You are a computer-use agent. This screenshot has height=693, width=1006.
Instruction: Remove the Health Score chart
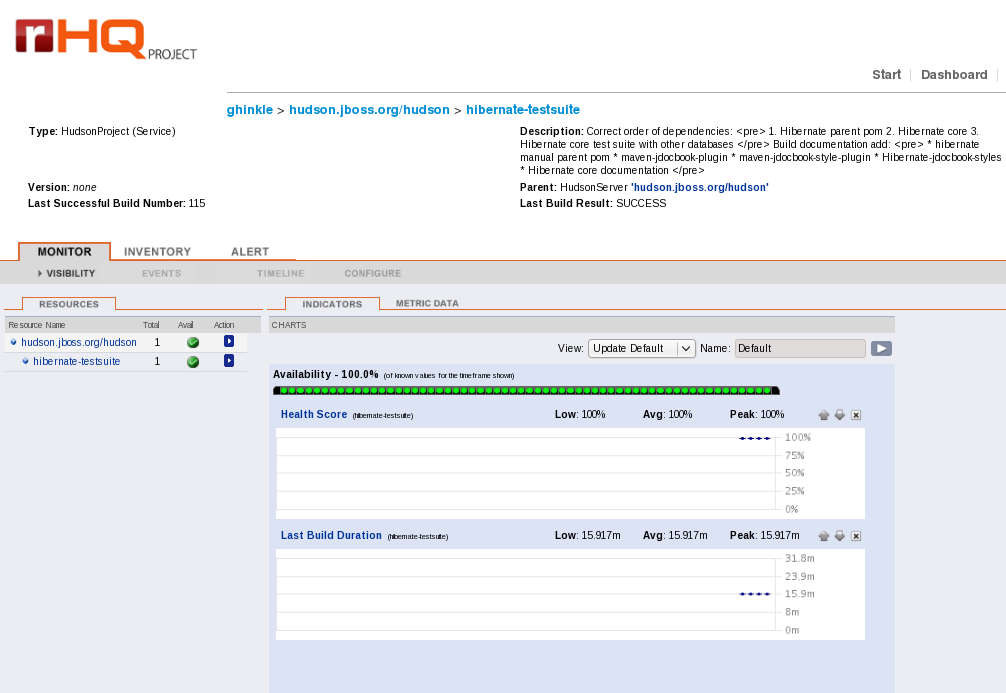(x=856, y=415)
